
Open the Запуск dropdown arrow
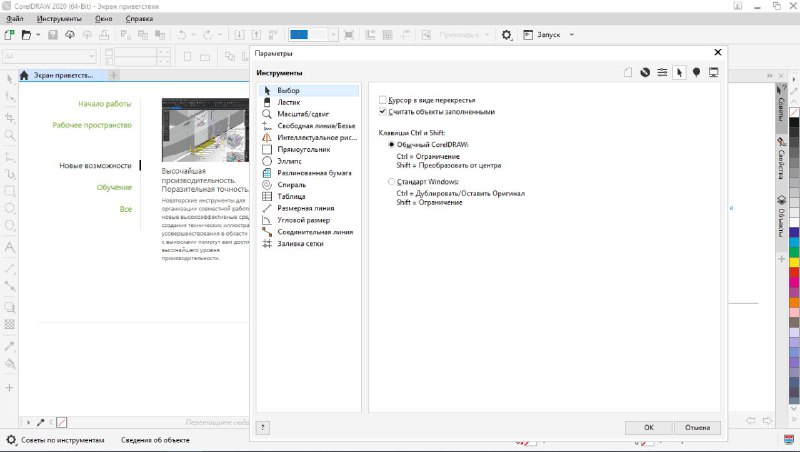click(571, 35)
